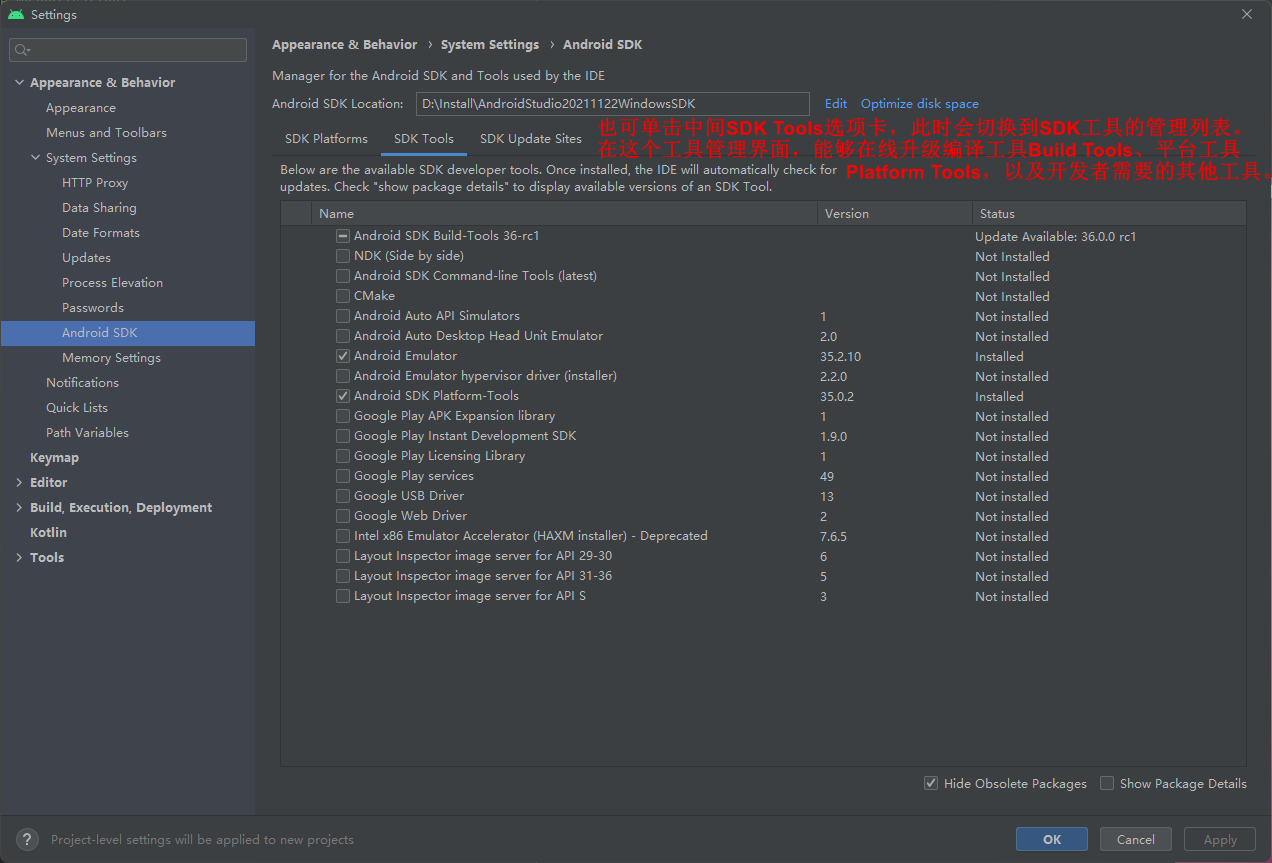
Task: Open Appearance settings page
Action: (x=81, y=108)
